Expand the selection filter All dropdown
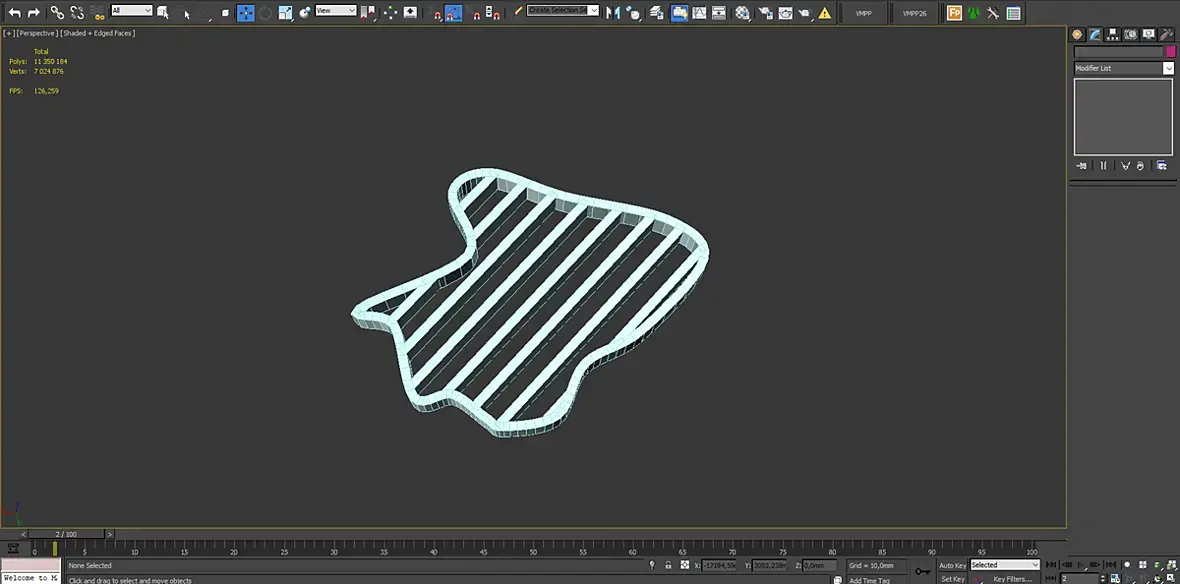This screenshot has height=584, width=1180. tap(132, 11)
